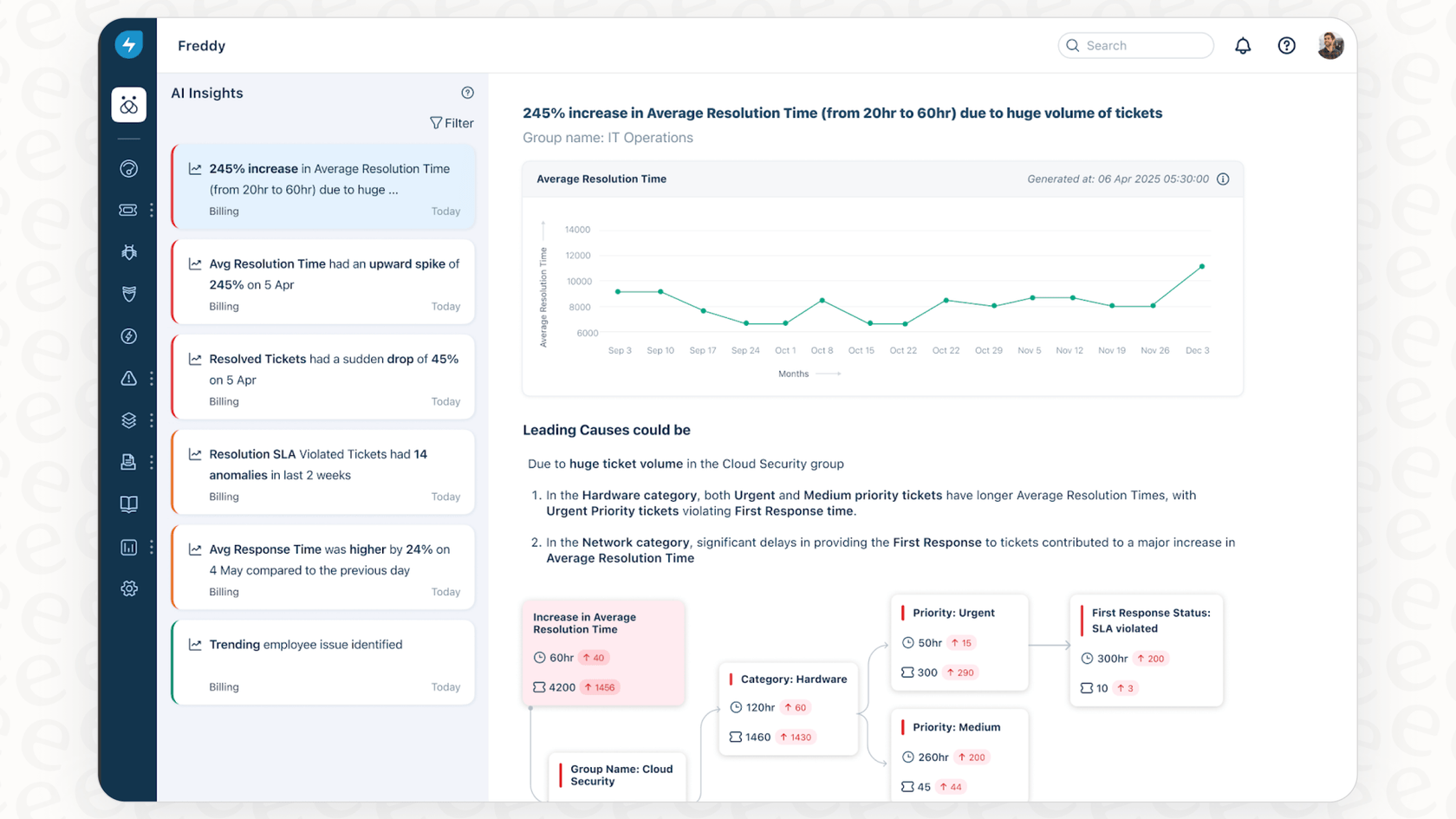
Task: Select the lightning bolt automation icon
Action: pos(128,336)
